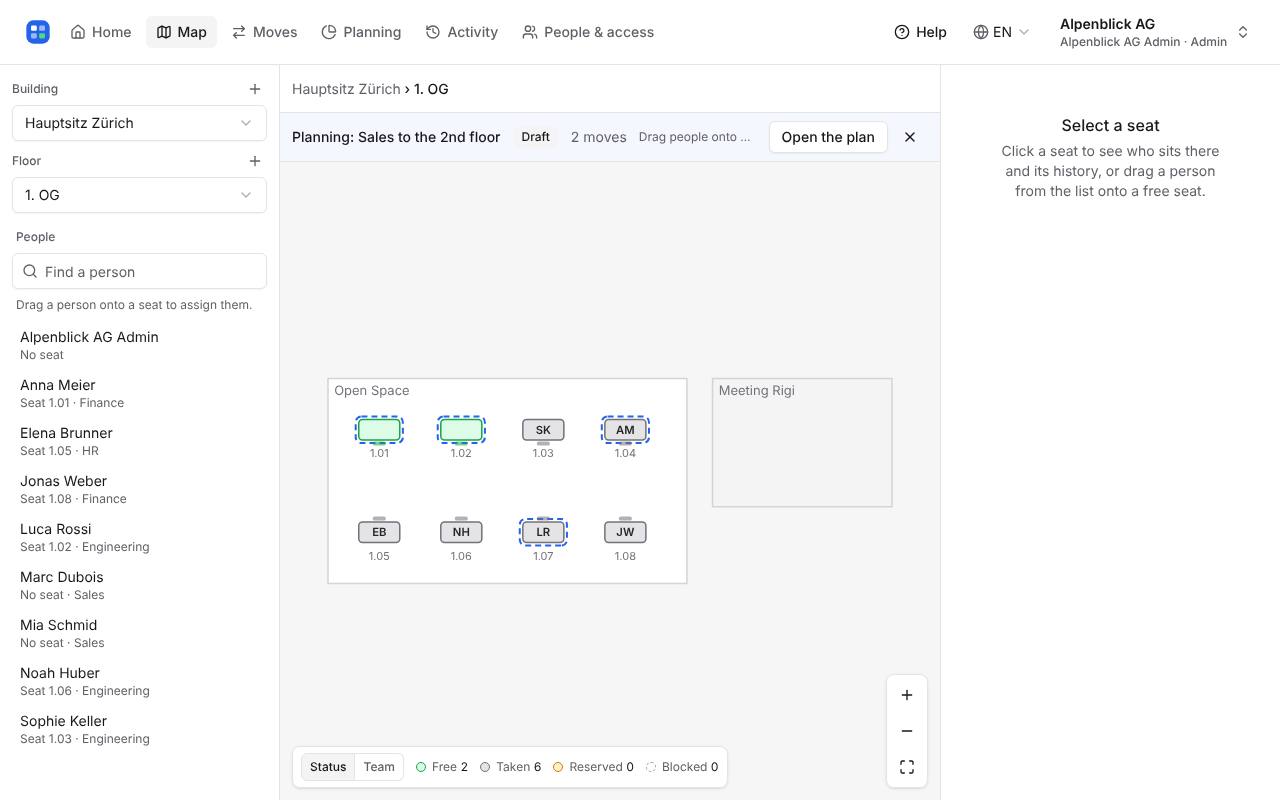The width and height of the screenshot is (1280, 800).
Task: Select seat 1.07 occupied by LR
Action: point(543,532)
